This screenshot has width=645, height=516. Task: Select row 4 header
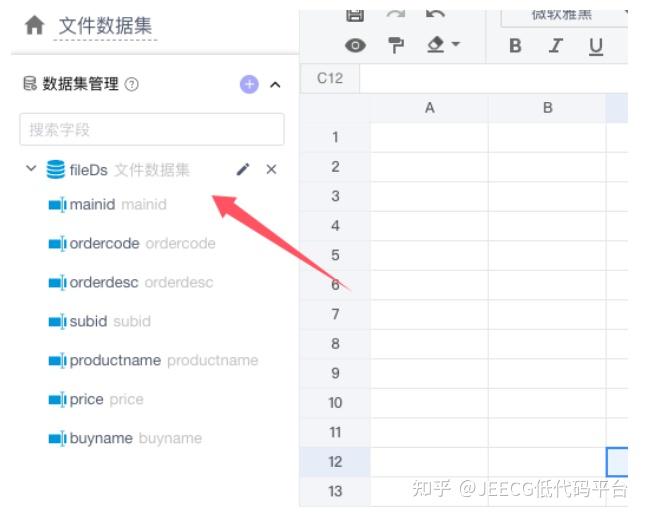(x=335, y=225)
